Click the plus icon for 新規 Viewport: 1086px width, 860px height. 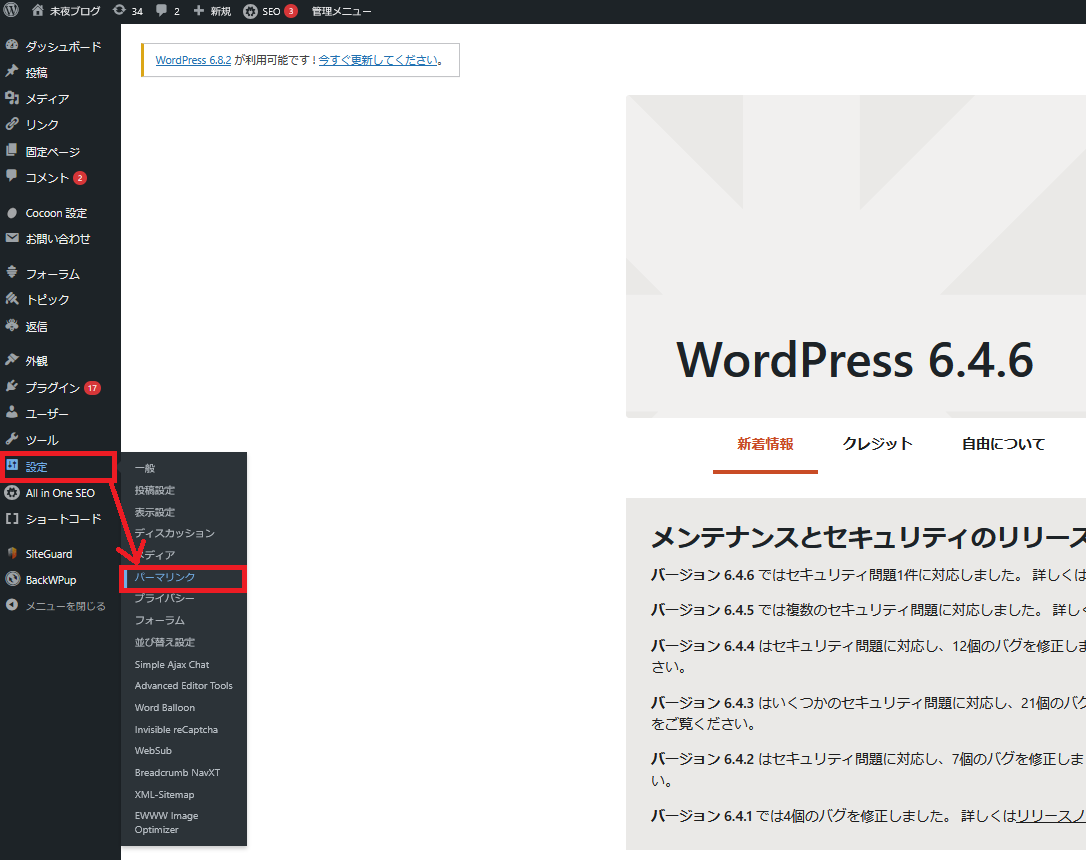pyautogui.click(x=199, y=10)
